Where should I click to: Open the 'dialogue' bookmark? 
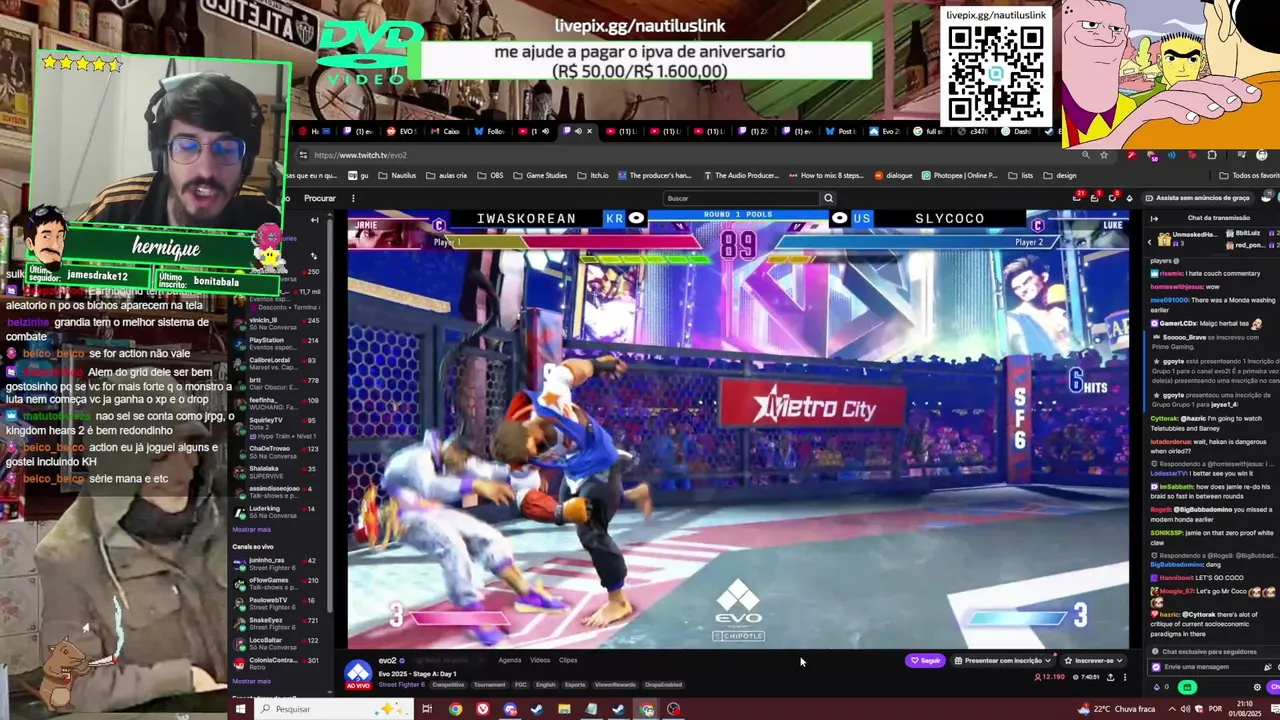894,175
